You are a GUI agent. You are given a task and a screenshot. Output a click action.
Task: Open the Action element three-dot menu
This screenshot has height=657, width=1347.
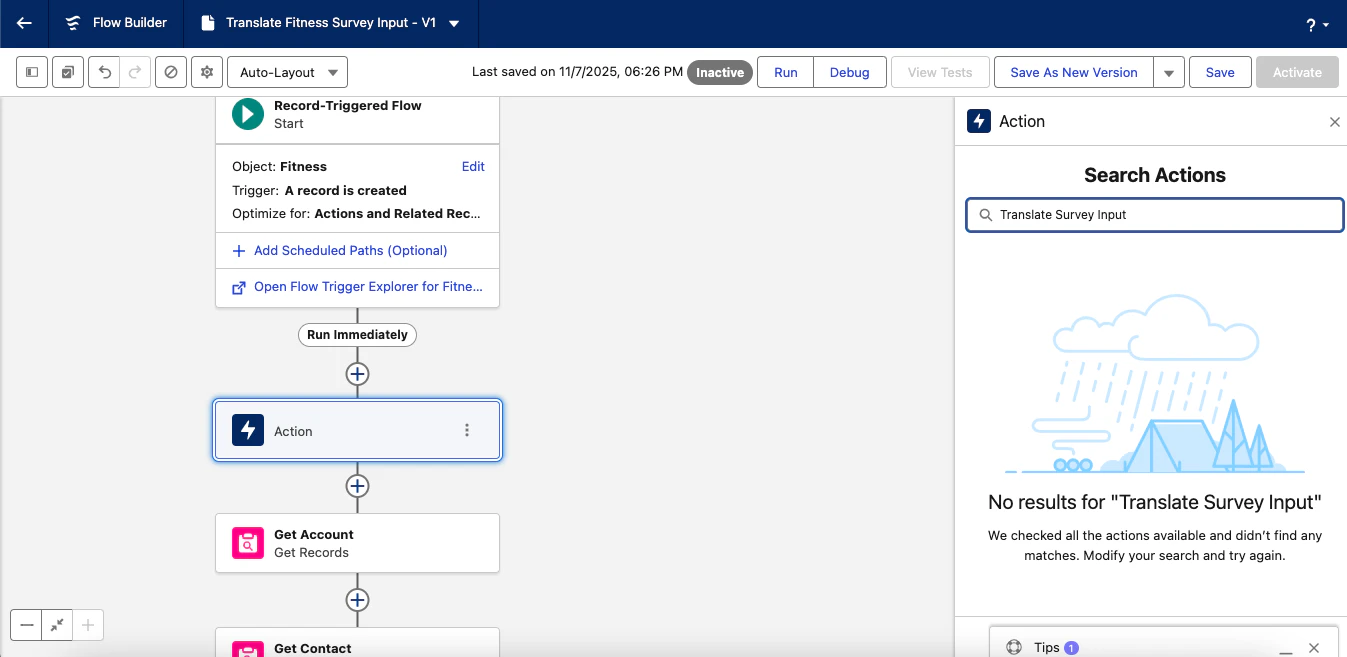[x=466, y=430]
